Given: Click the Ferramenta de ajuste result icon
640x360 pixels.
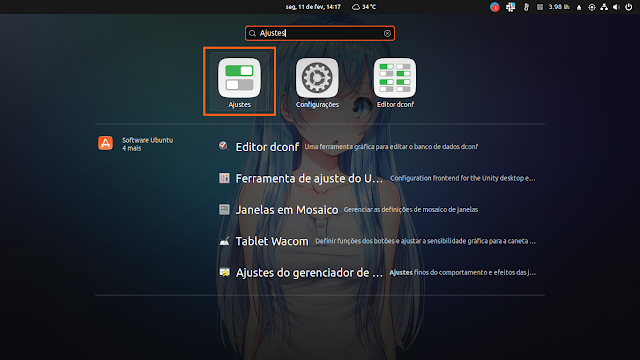Looking at the screenshot, I should click(224, 178).
